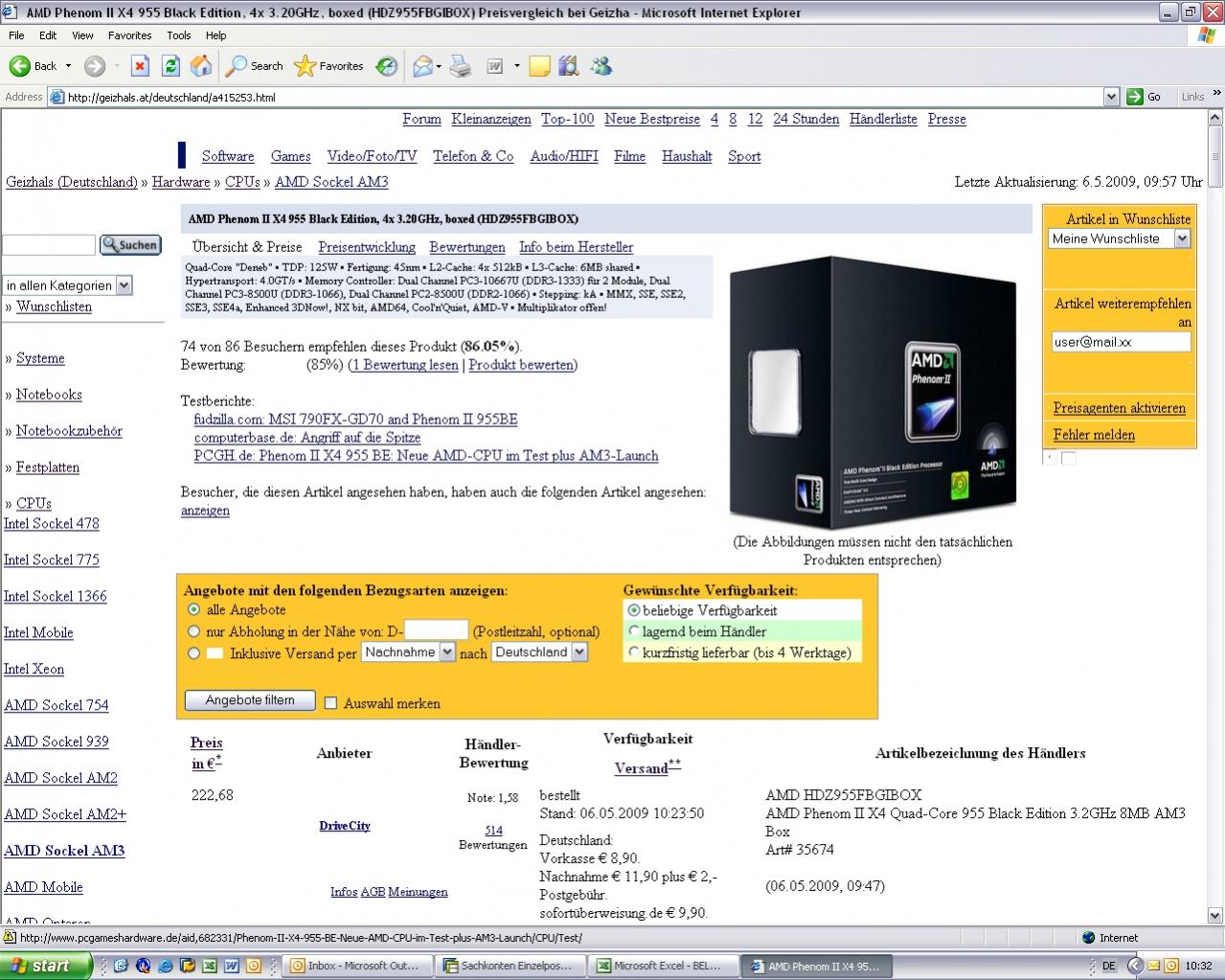
Task: Select the 'Inklusive Versand per' radio button
Action: click(194, 653)
